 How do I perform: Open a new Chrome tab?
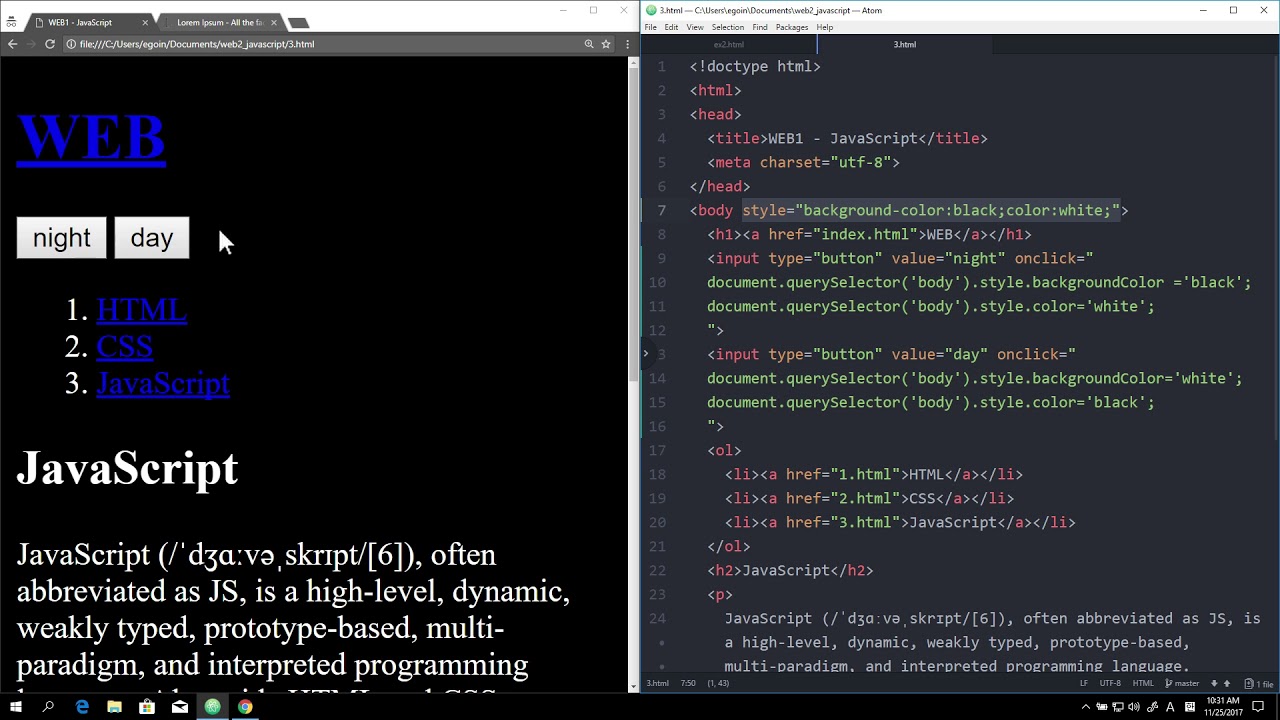point(298,23)
